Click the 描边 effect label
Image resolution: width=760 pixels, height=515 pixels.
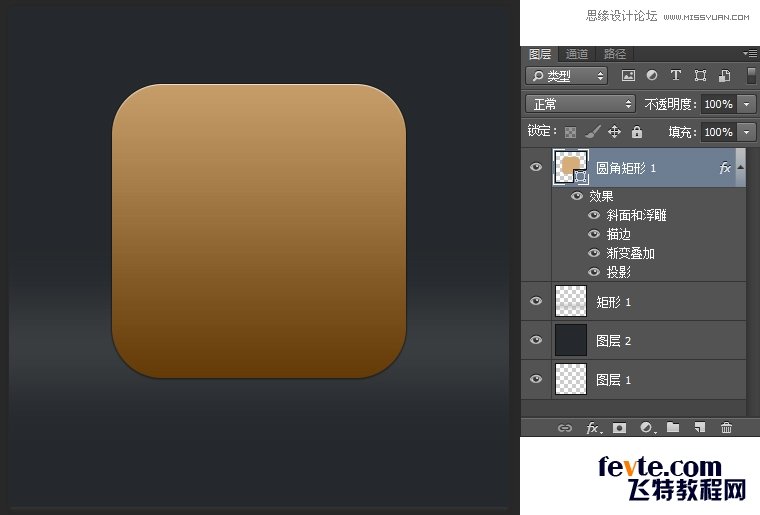[618, 234]
